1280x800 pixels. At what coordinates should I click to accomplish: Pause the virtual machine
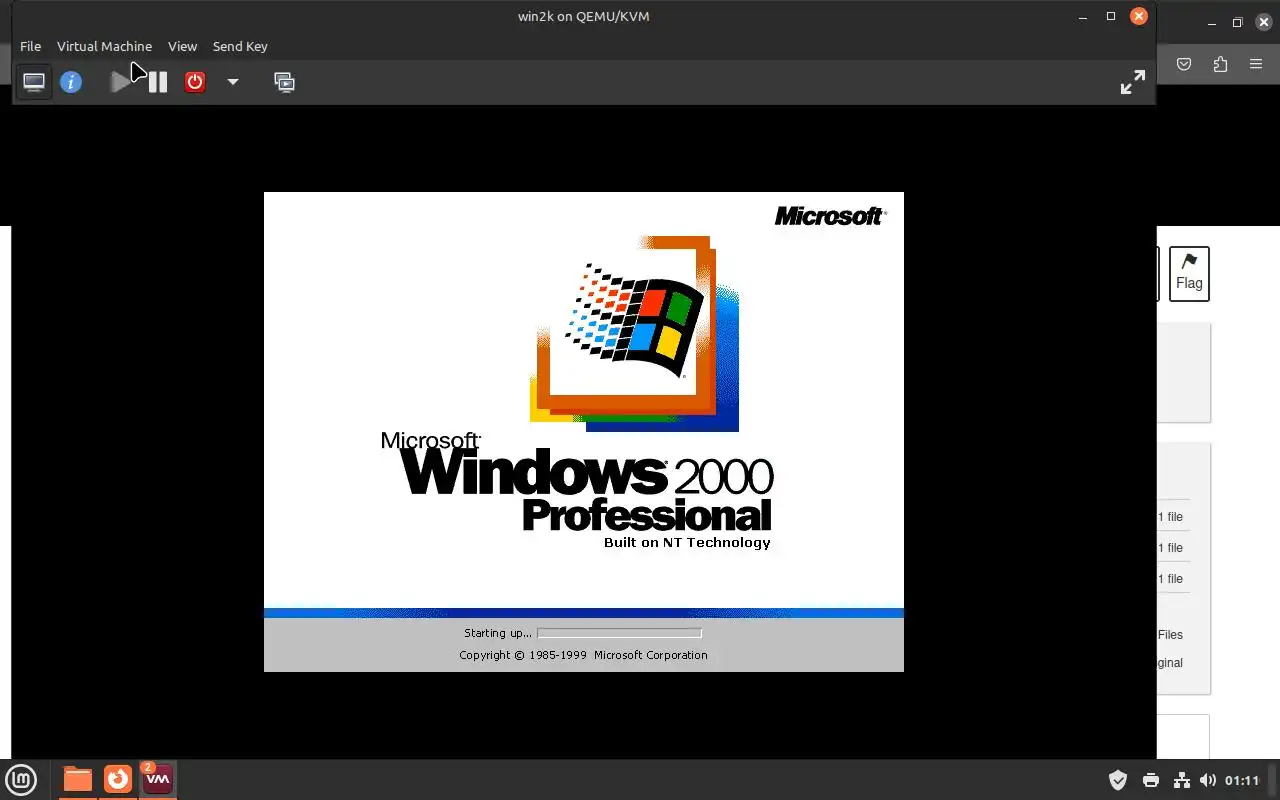click(158, 82)
